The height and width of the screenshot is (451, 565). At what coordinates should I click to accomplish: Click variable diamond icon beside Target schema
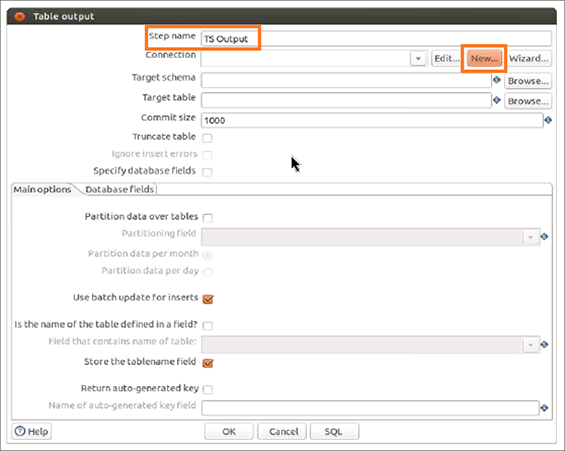[497, 80]
